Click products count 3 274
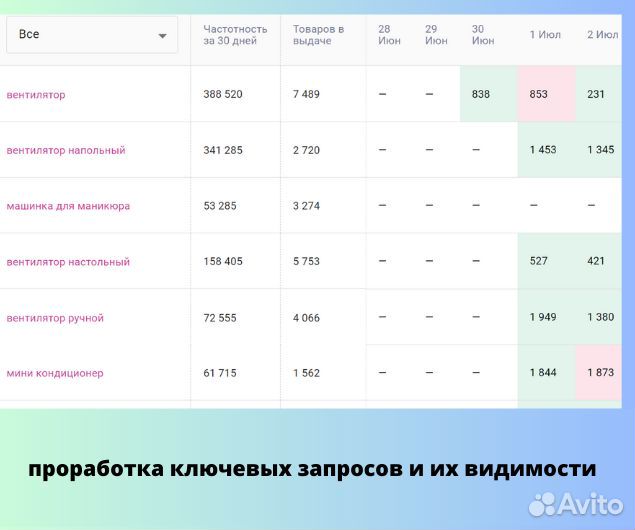The image size is (635, 530). click(x=306, y=206)
